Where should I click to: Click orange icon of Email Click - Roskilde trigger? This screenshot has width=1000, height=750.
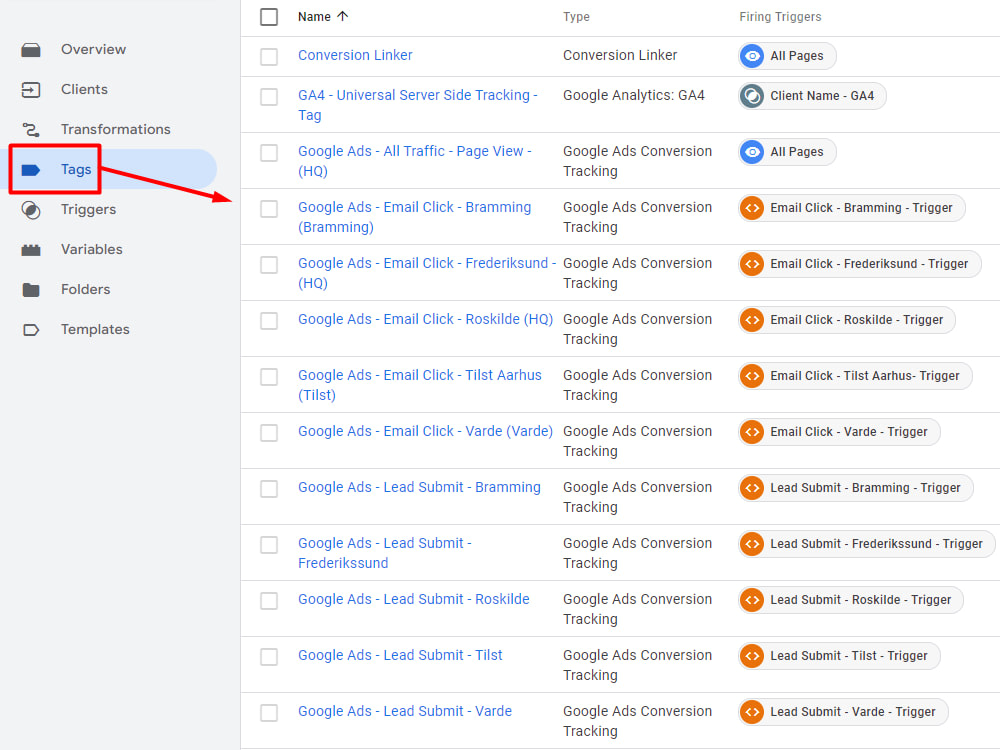click(753, 320)
